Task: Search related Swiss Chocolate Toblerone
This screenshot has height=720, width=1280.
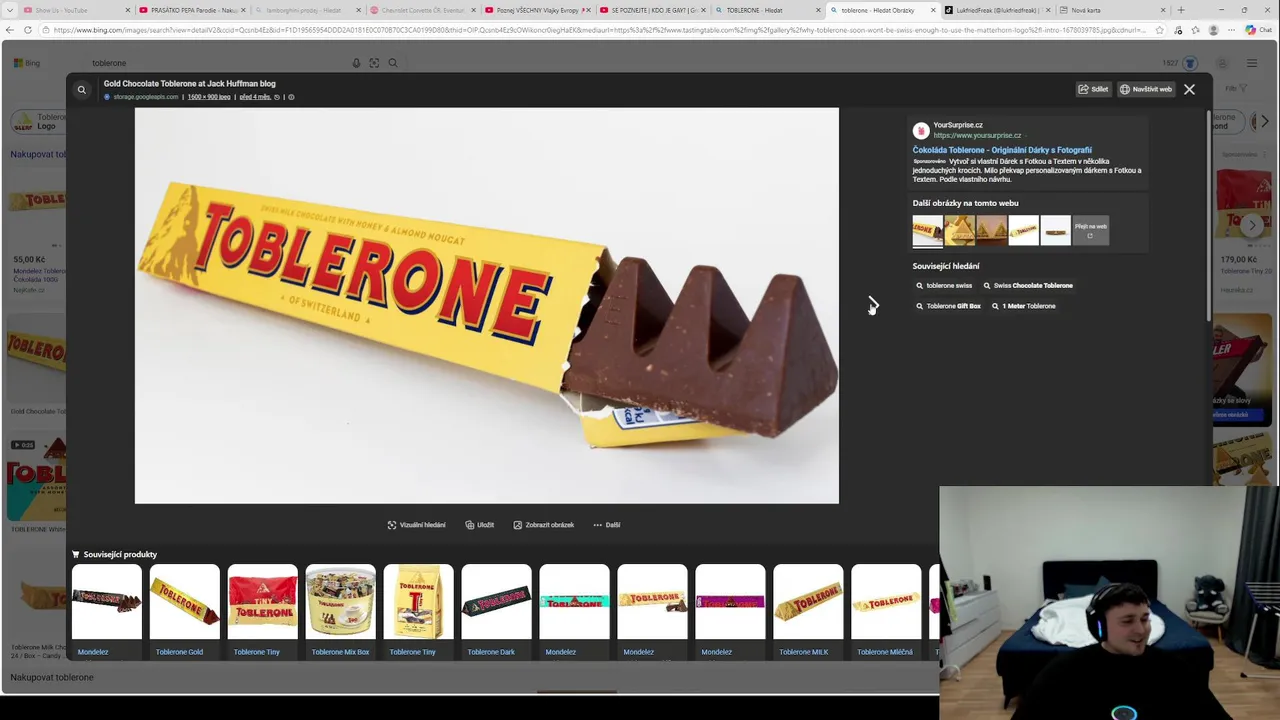Action: [x=1028, y=286]
